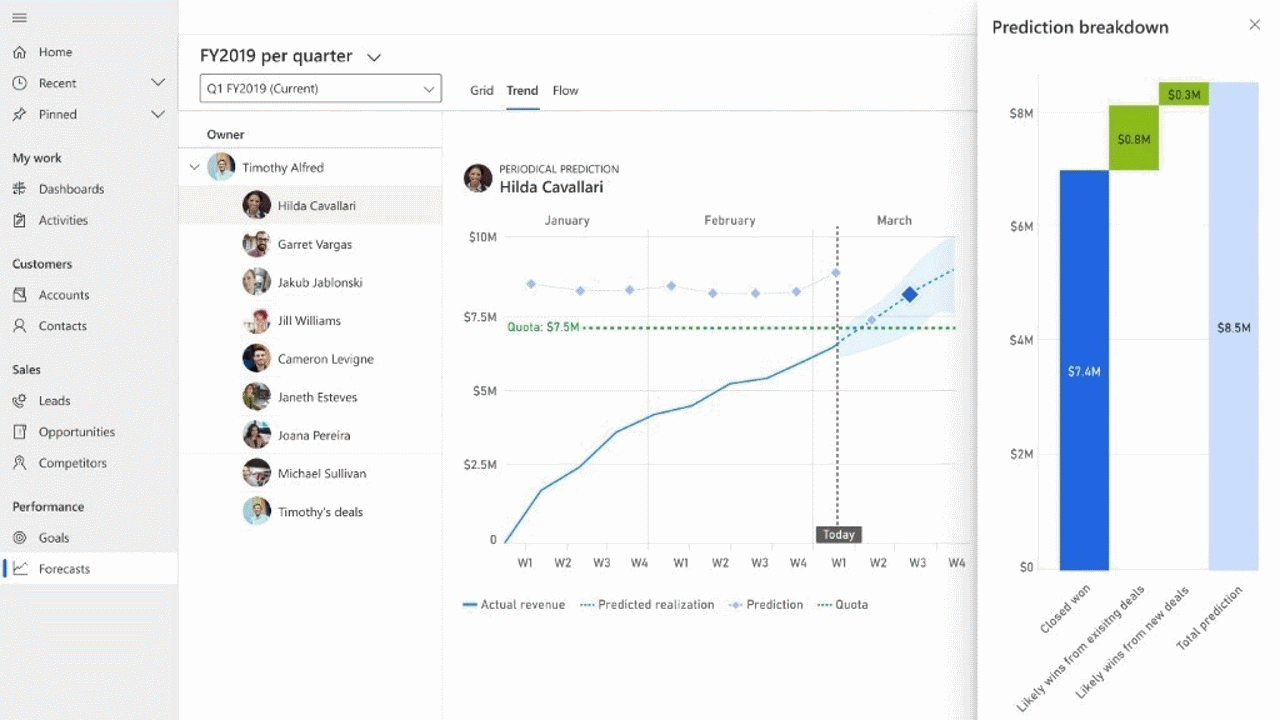Click Hilda Cavallari's avatar in owner list

(256, 205)
